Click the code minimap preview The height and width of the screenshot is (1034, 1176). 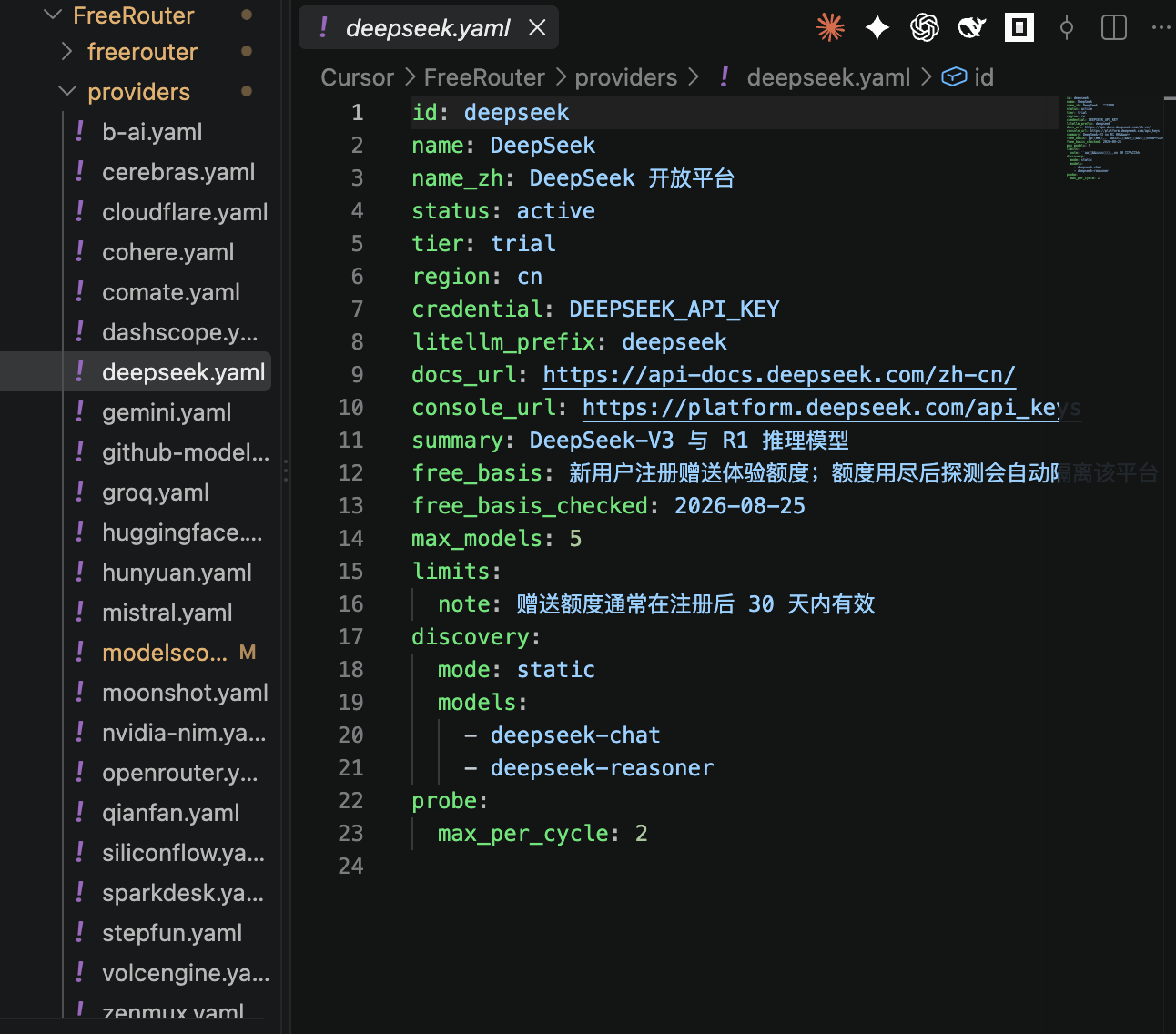[x=1114, y=137]
